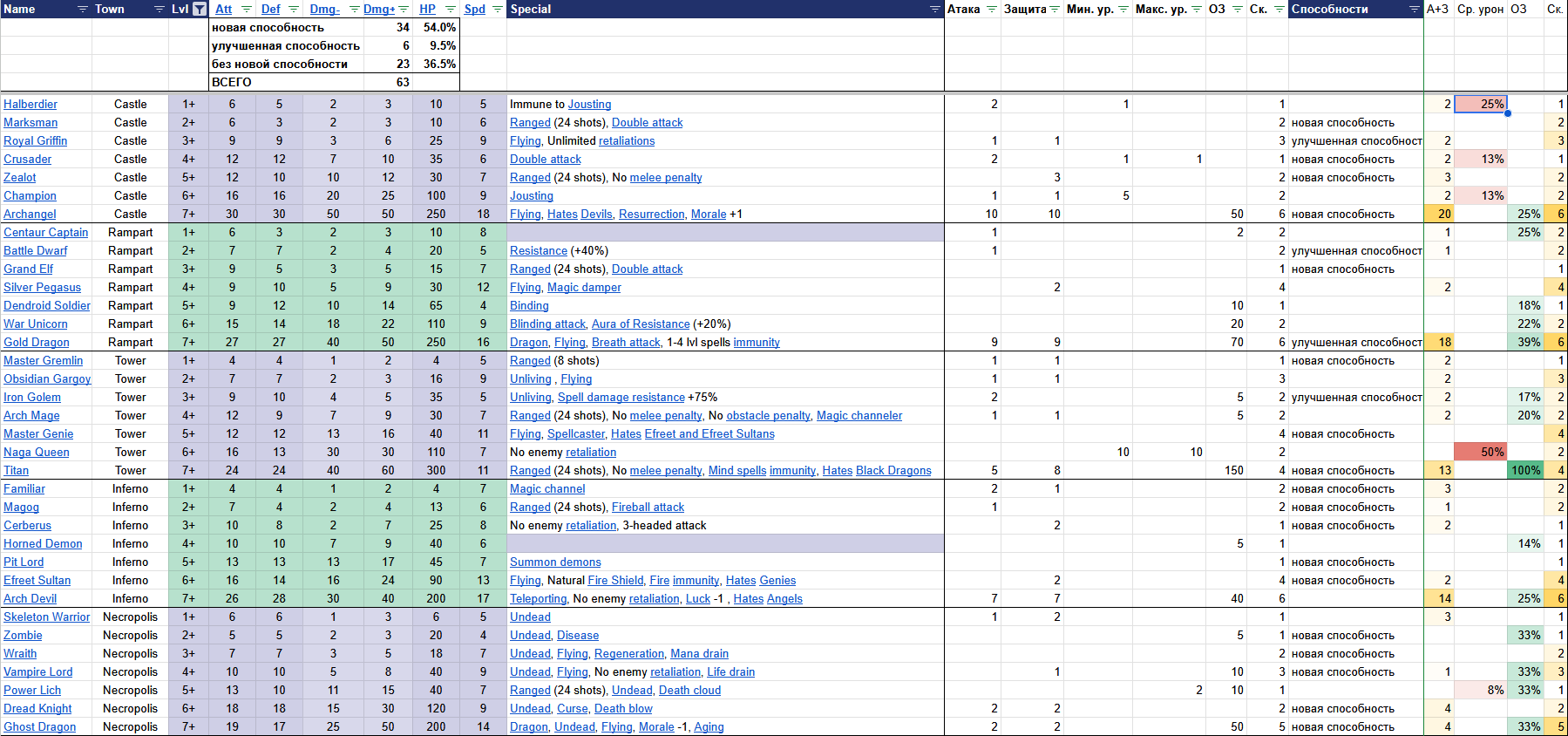Open the Мин. ур. column filter dropdown
The image size is (1568, 736).
point(1124,9)
